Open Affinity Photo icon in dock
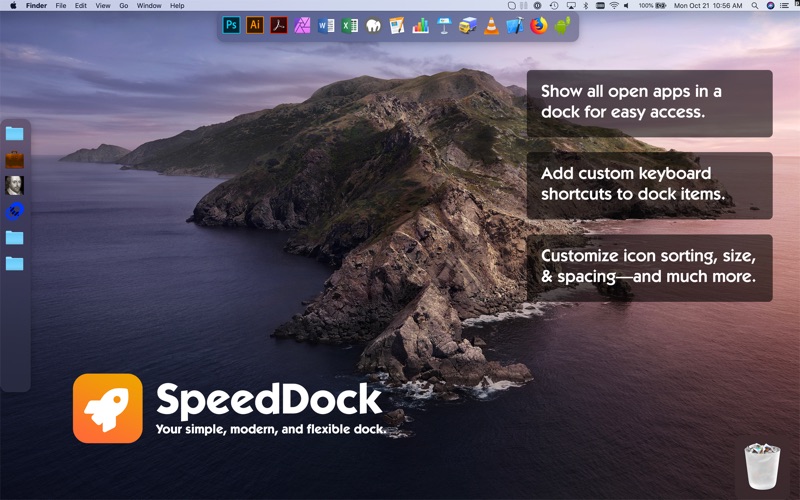The width and height of the screenshot is (800, 500). [302, 25]
